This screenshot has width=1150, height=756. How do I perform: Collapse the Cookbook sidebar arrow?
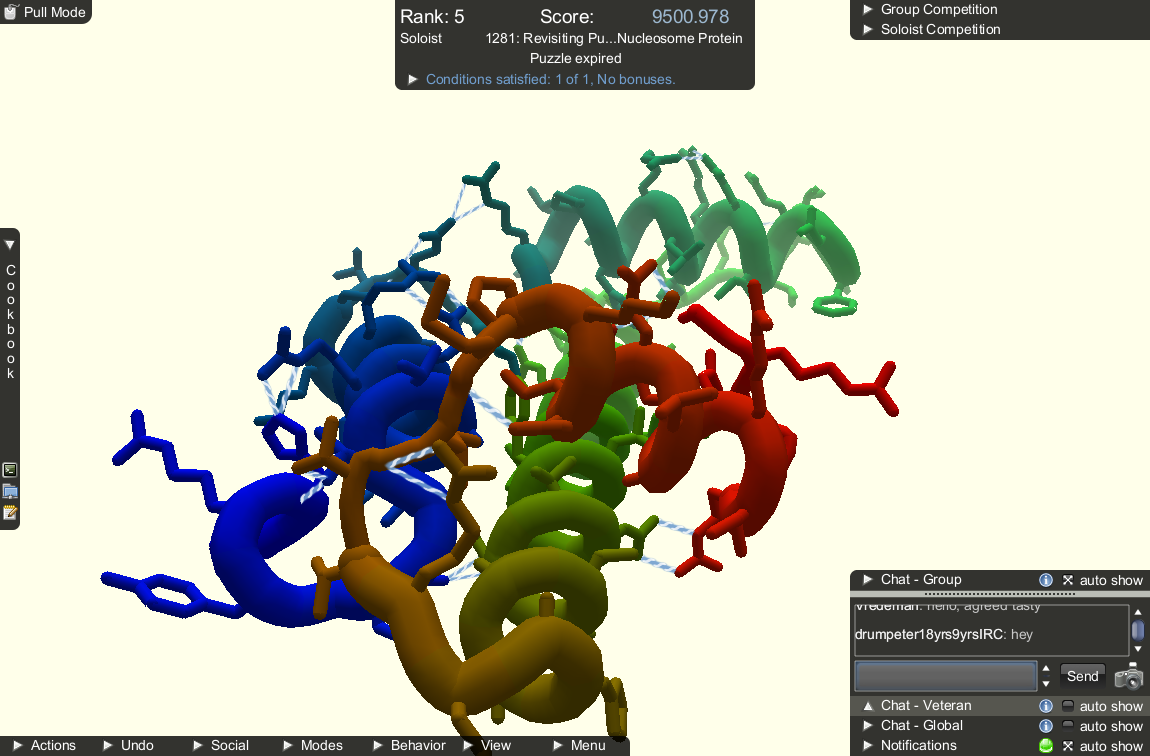pyautogui.click(x=10, y=245)
